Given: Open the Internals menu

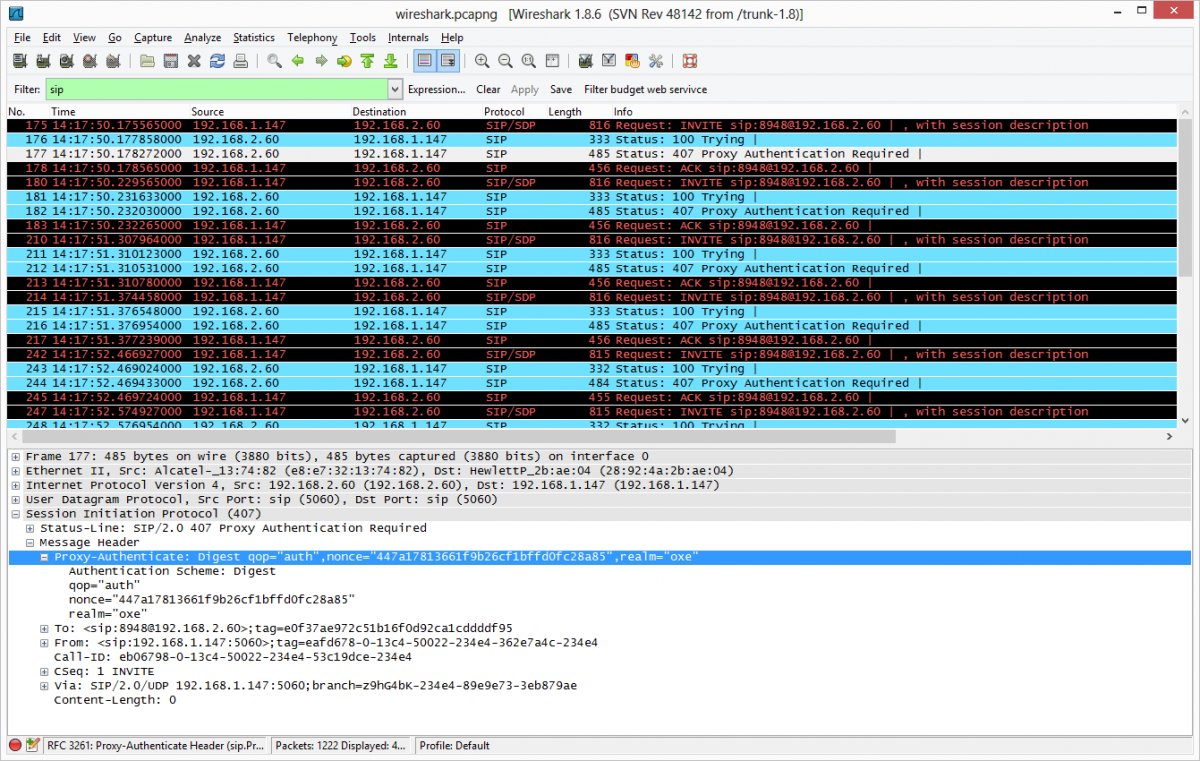Looking at the screenshot, I should click(408, 38).
